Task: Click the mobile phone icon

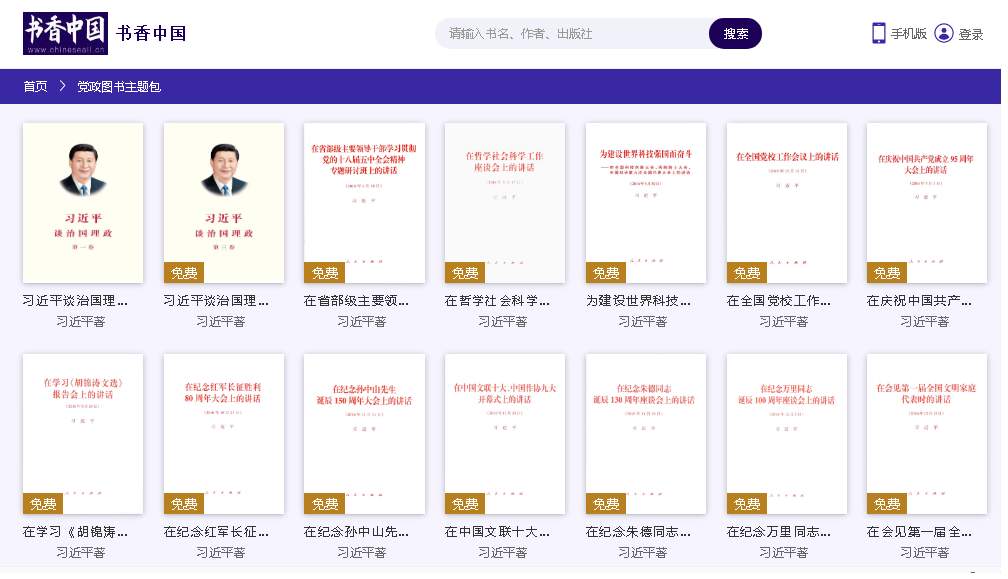Action: click(878, 33)
